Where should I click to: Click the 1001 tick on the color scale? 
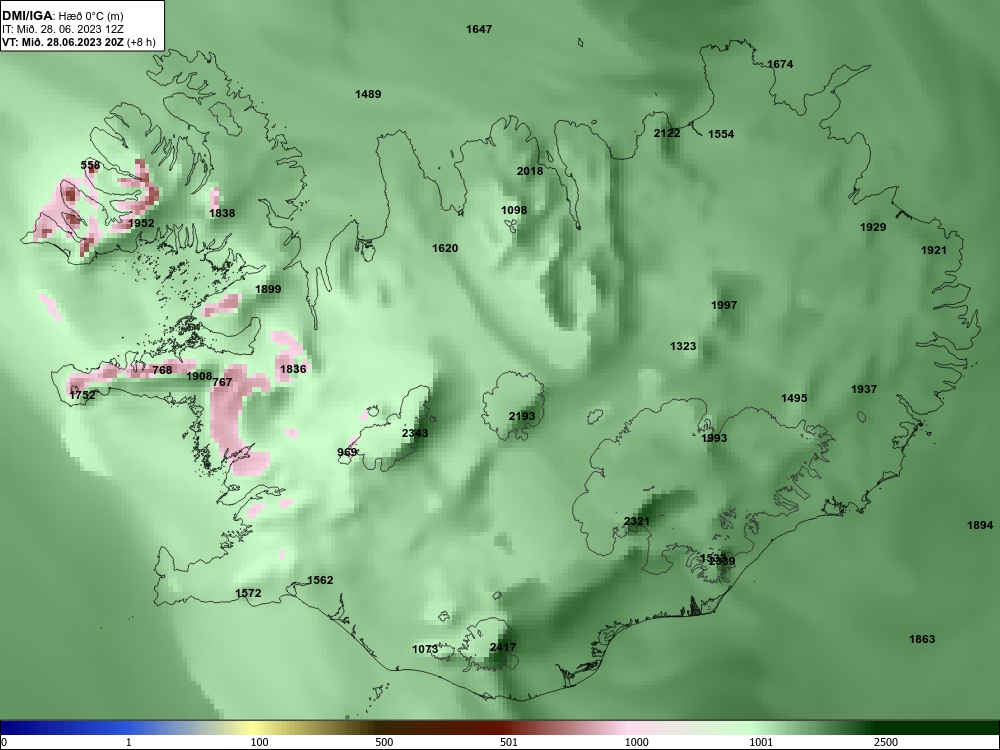pos(761,743)
